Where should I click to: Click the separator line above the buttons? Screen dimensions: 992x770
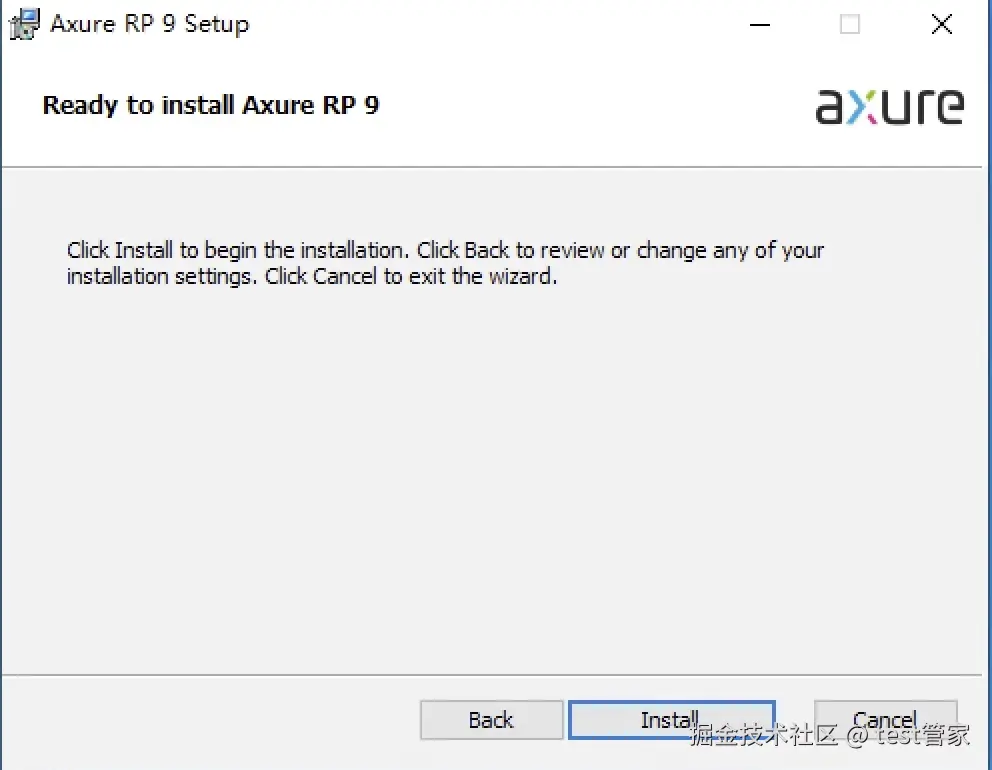click(496, 675)
